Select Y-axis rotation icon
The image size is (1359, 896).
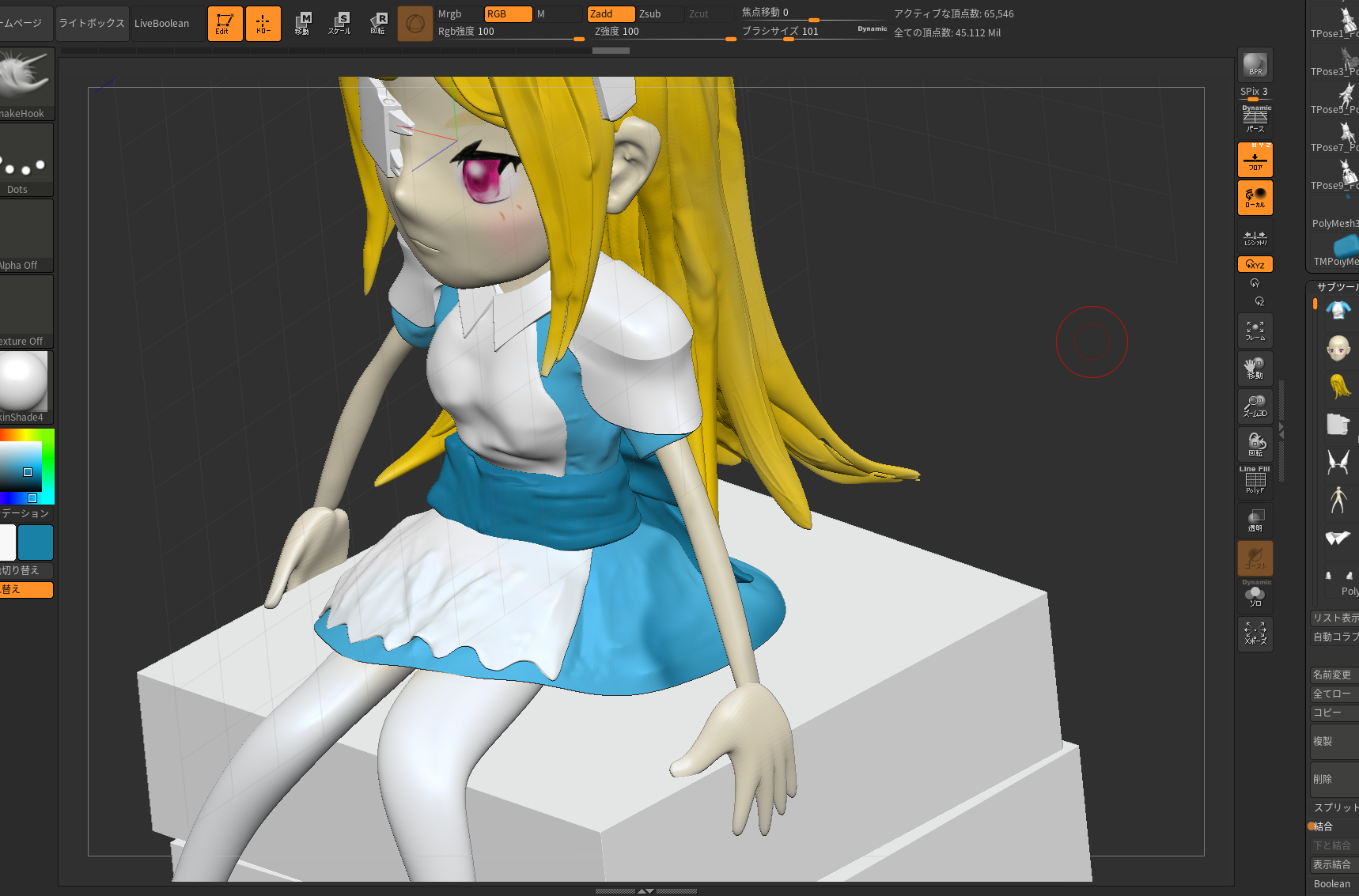1255,283
